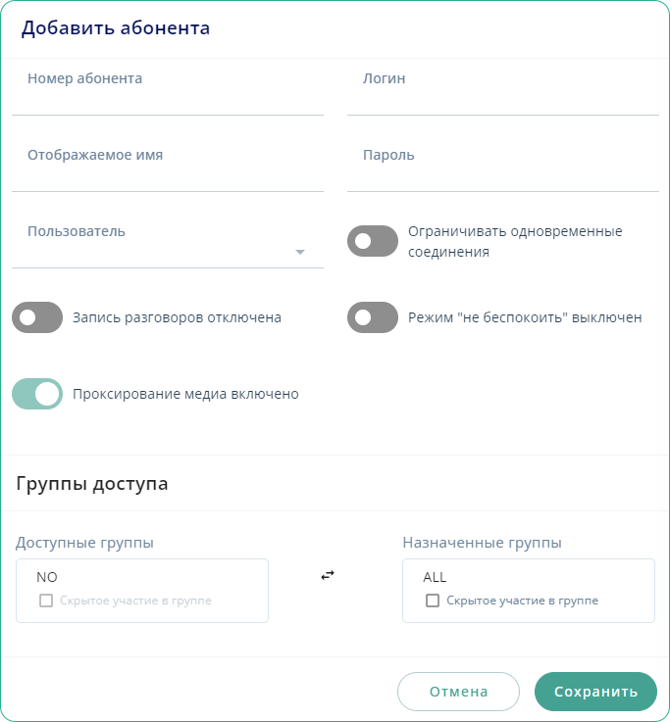
Task: Click the group transfer arrows icon
Action: click(327, 575)
